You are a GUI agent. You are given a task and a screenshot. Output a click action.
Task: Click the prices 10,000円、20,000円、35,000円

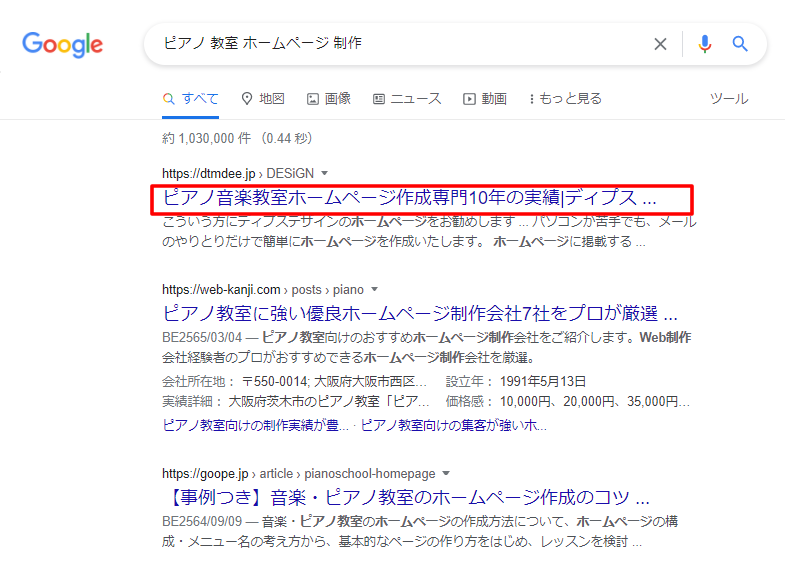click(595, 402)
